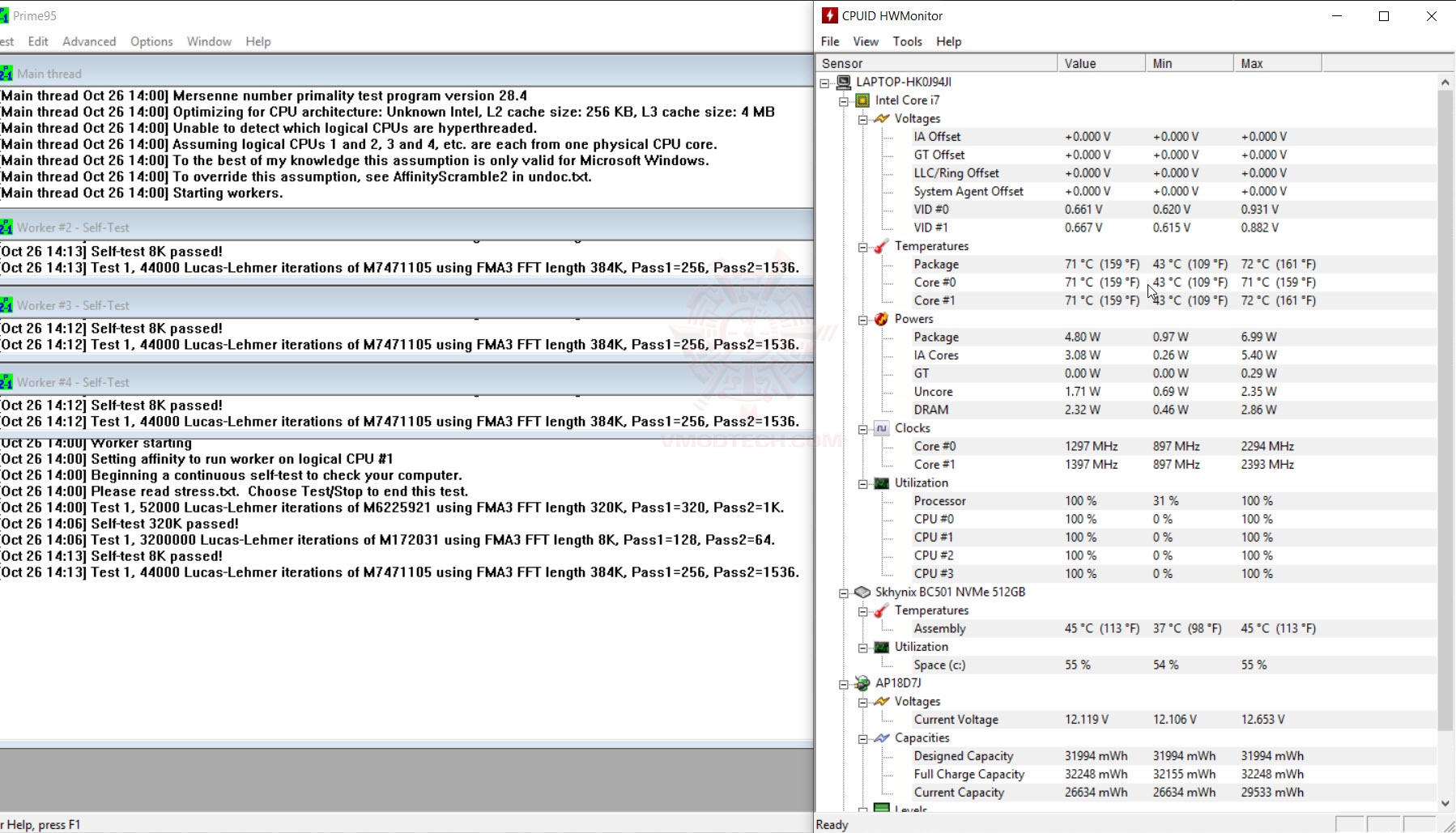Click the Worker #2 Self-Test window icon
The width and height of the screenshot is (1456, 833).
pyautogui.click(x=6, y=227)
